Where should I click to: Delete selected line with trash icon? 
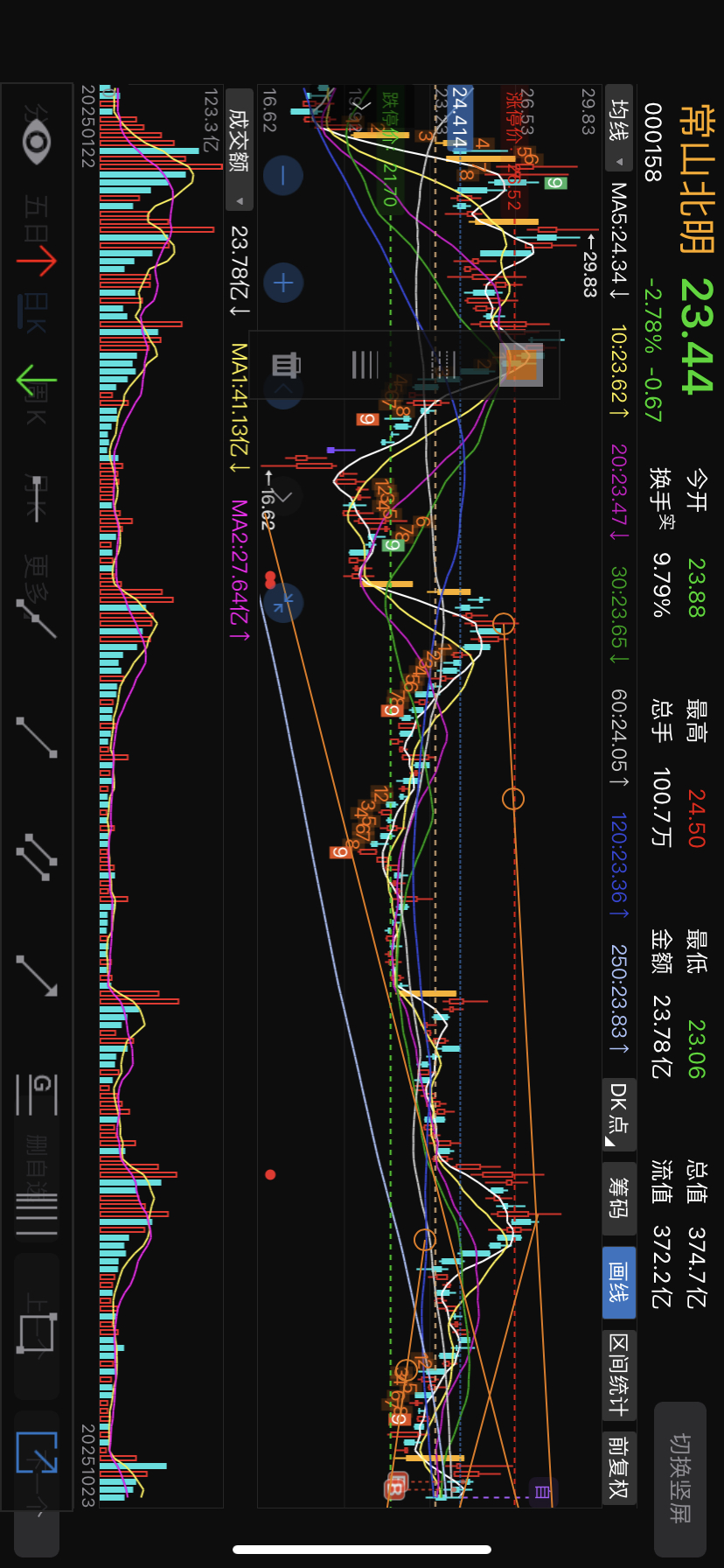click(286, 365)
